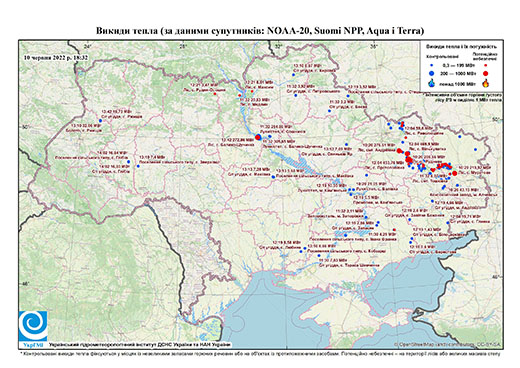Click the large red circle in legend

coord(485,73)
